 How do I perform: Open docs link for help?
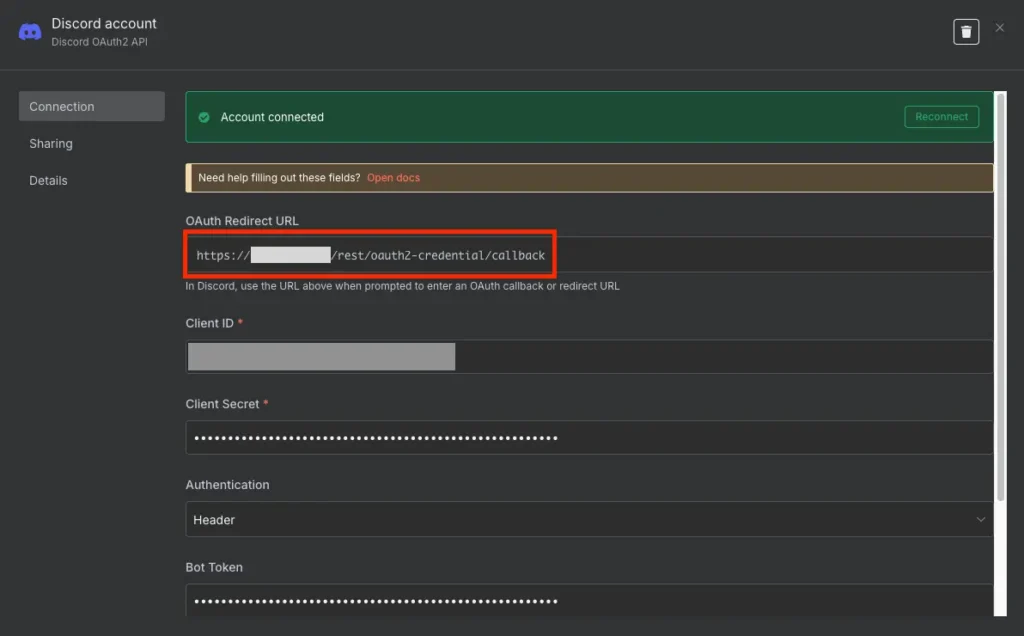393,178
